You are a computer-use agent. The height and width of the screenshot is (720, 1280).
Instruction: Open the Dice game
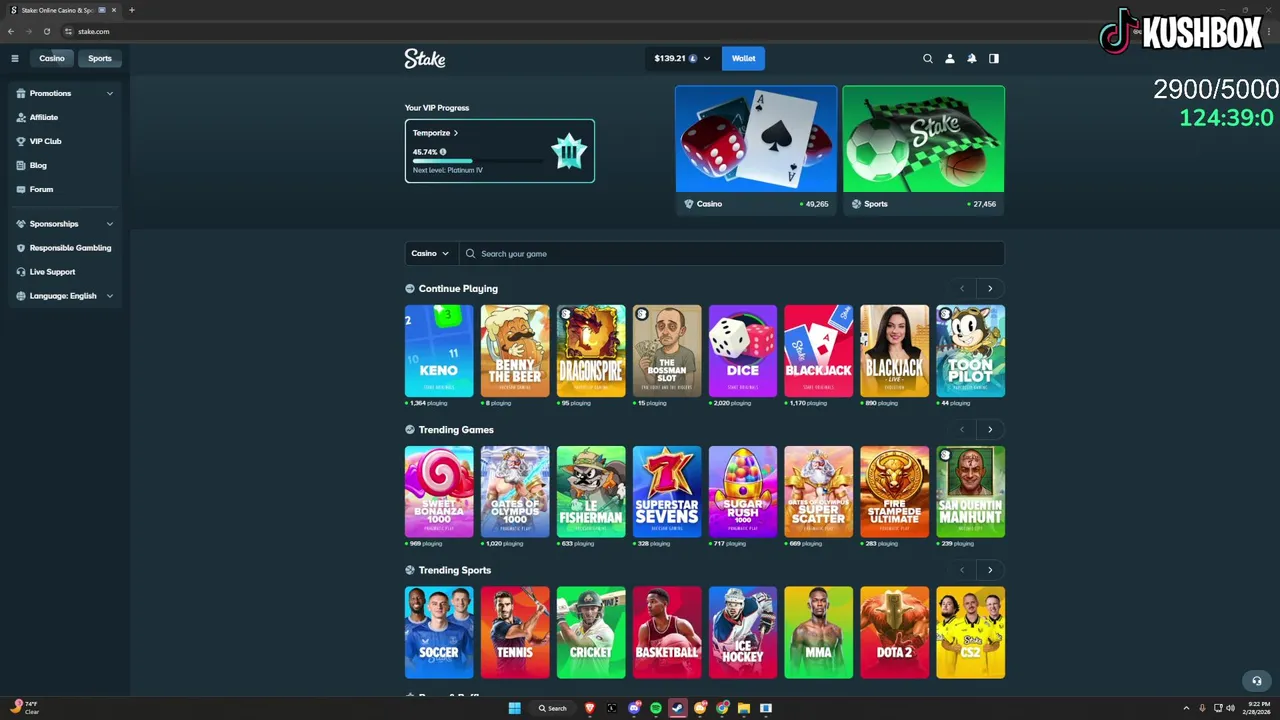[743, 351]
